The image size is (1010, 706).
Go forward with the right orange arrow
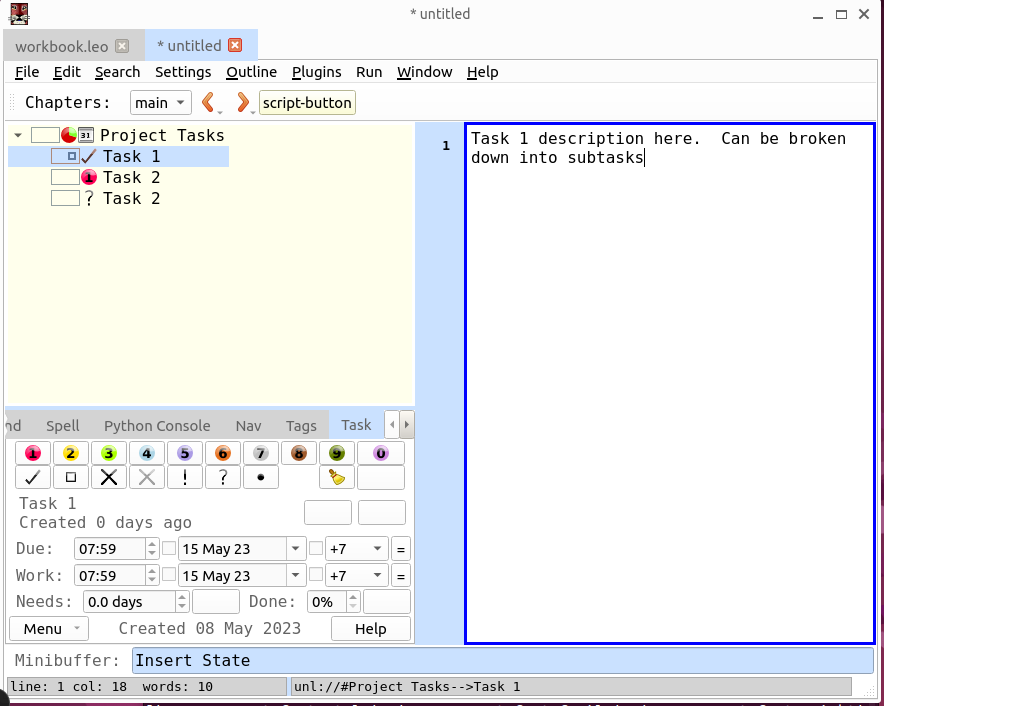pyautogui.click(x=242, y=102)
